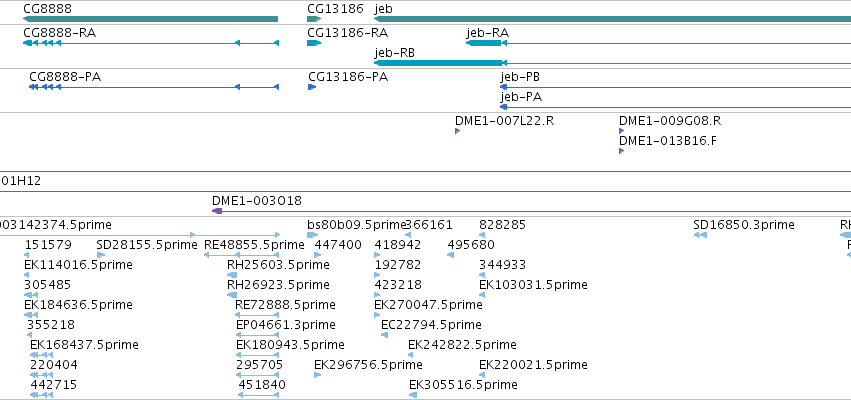This screenshot has height=400, width=851.
Task: Click the 355218 EST arrow
Action: [30, 335]
